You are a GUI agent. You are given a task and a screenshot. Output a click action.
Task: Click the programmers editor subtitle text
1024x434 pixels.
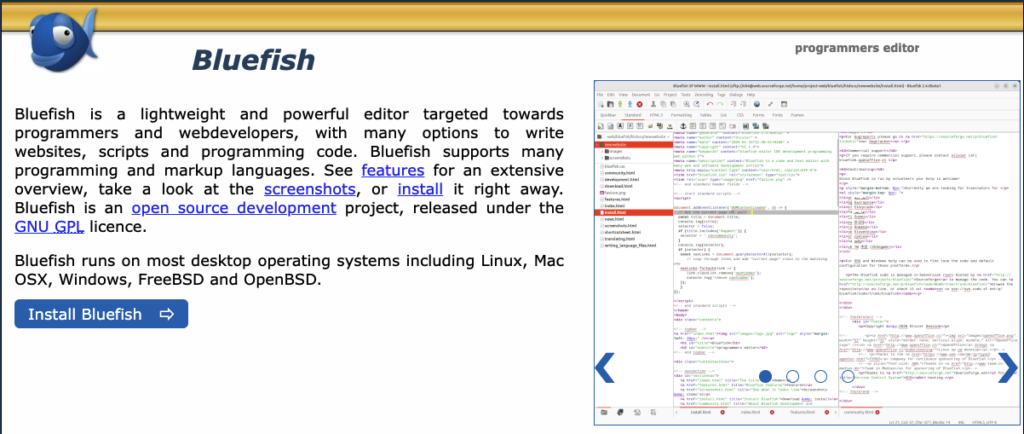click(857, 48)
